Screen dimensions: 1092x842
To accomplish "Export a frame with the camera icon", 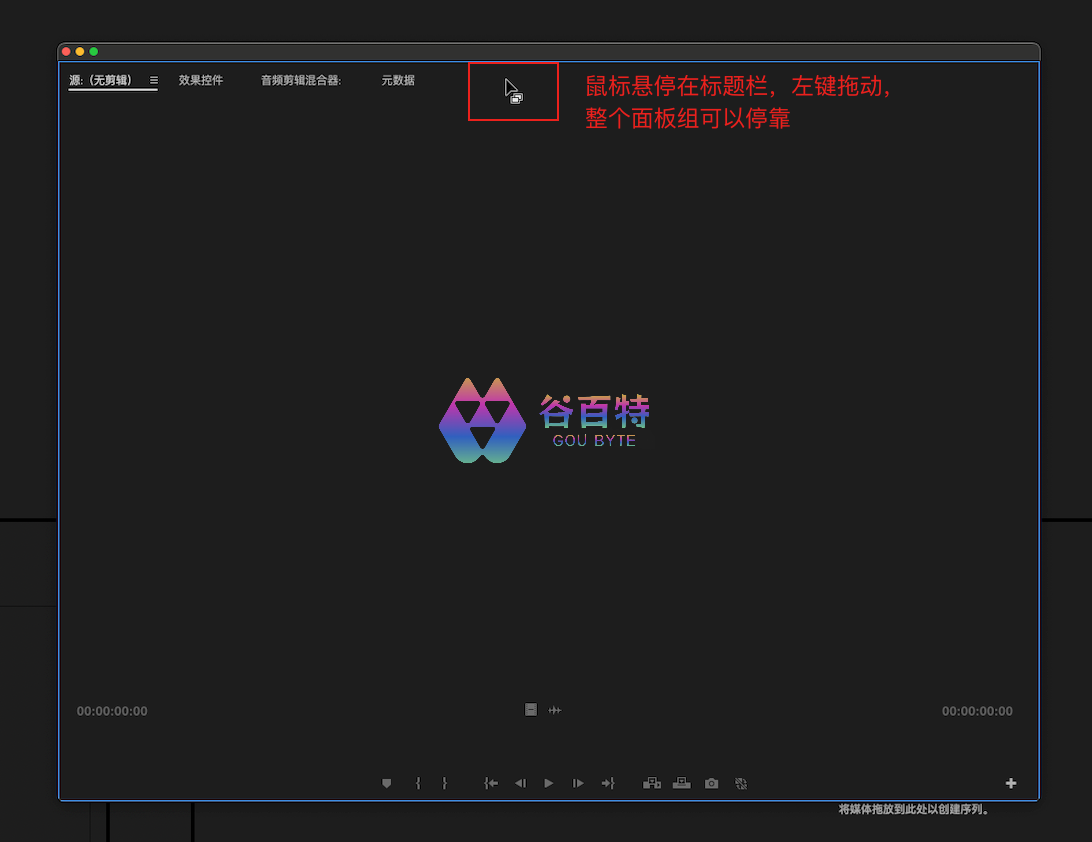I will pyautogui.click(x=711, y=784).
